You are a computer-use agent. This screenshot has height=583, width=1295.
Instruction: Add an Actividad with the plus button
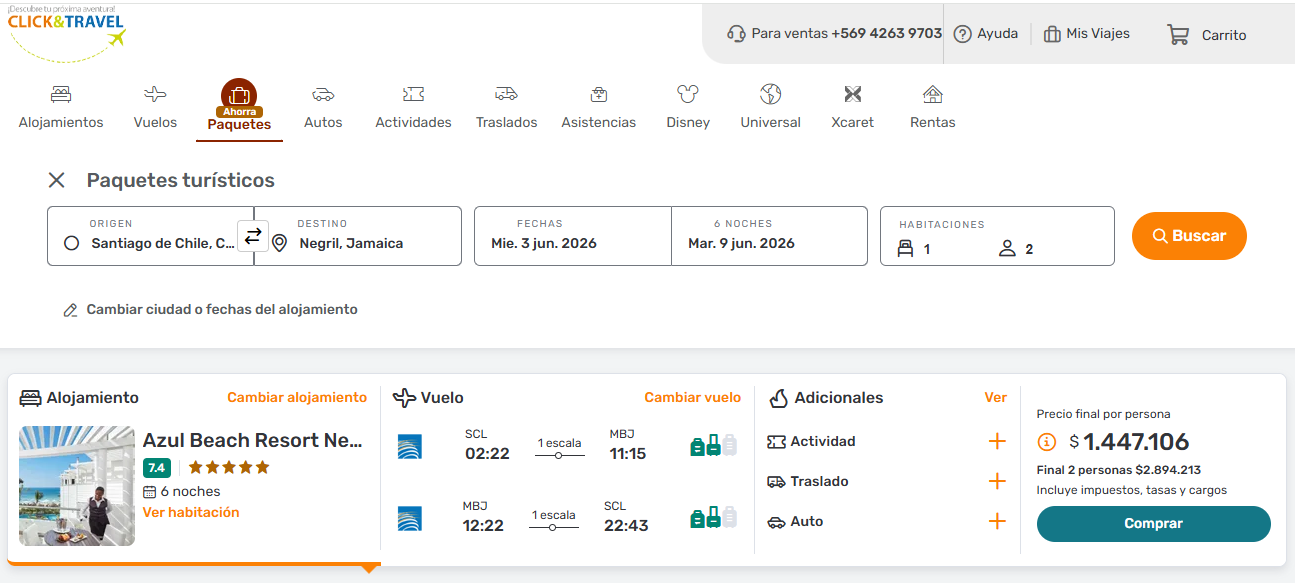997,441
